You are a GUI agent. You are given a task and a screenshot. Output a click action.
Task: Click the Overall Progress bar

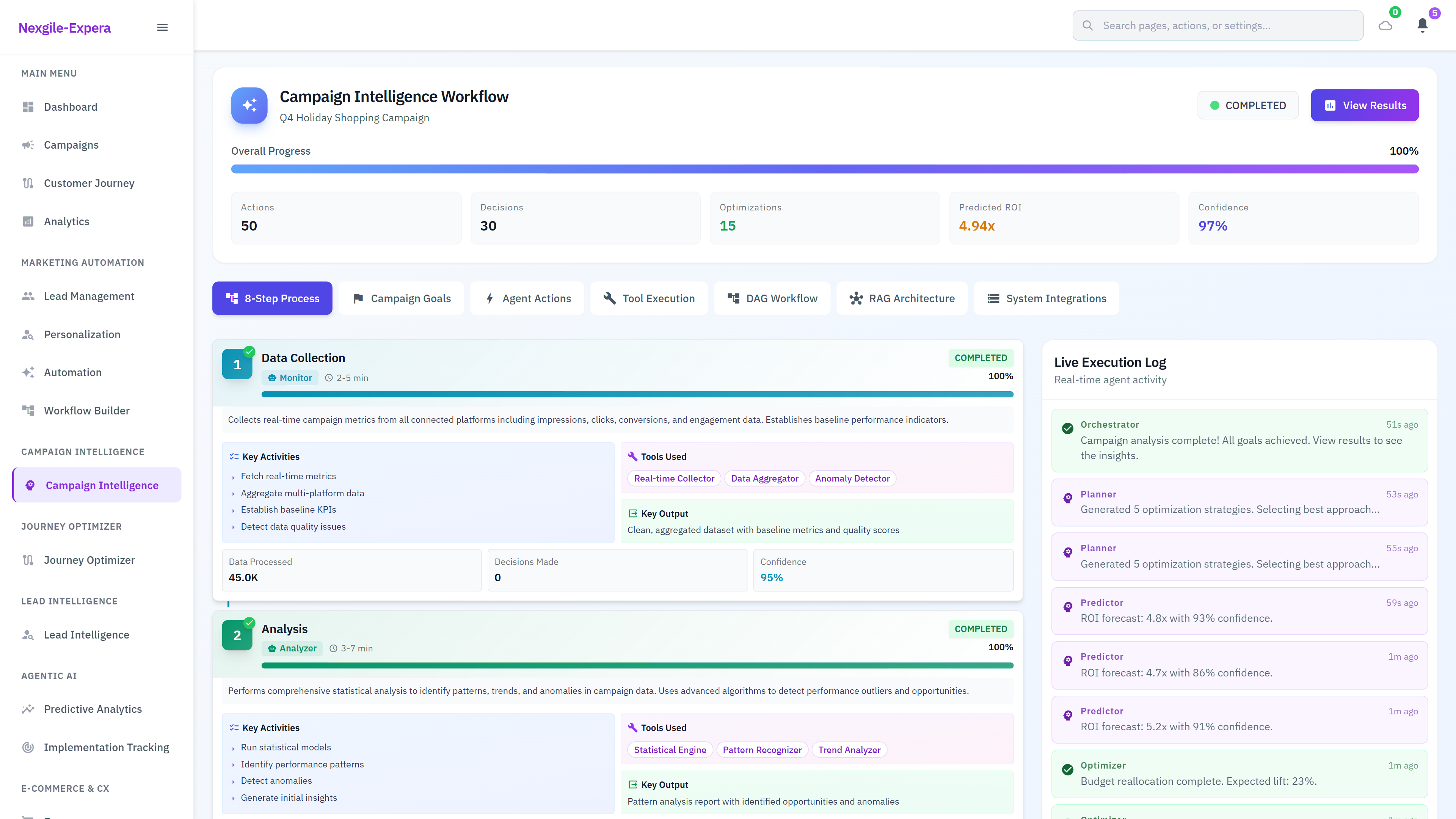tap(824, 168)
